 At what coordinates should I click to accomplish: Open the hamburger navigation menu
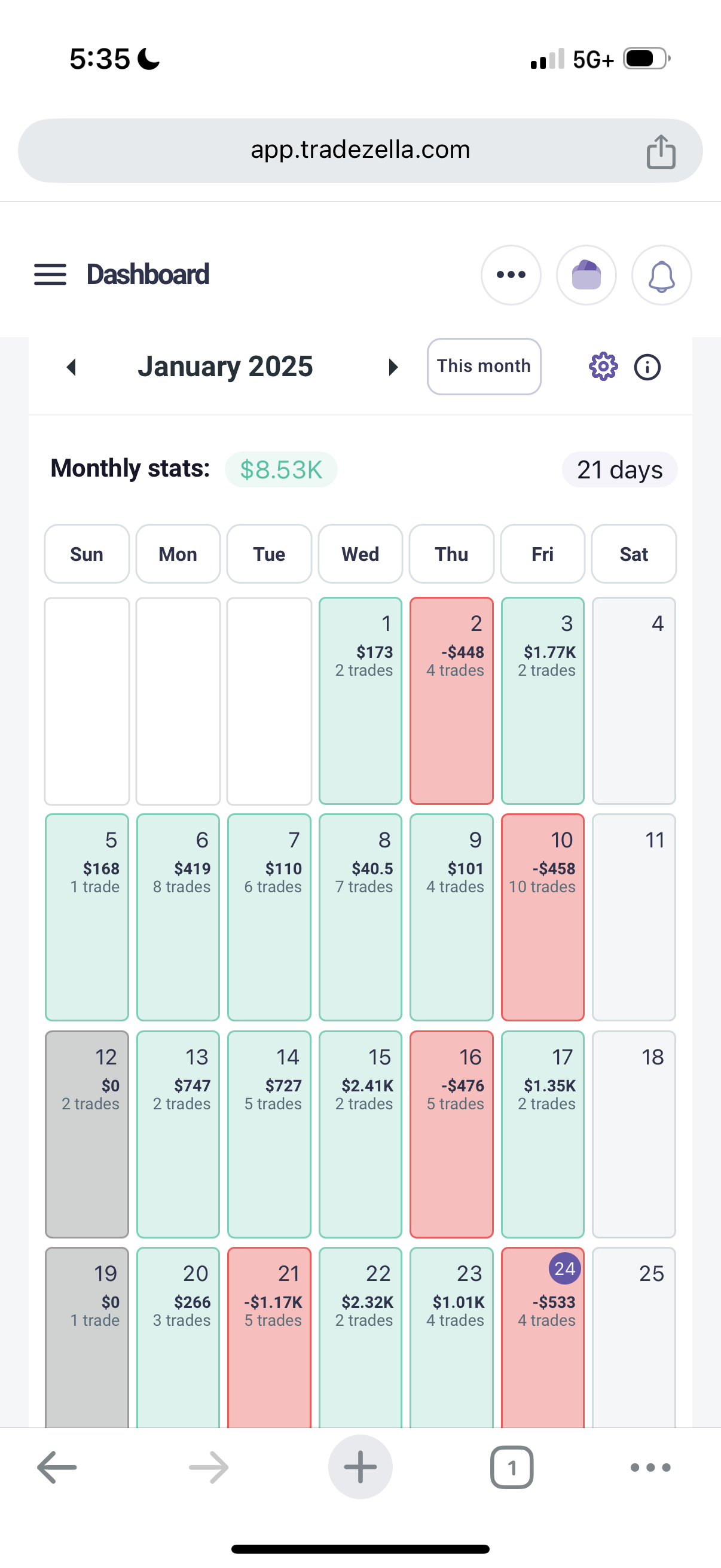[x=50, y=274]
